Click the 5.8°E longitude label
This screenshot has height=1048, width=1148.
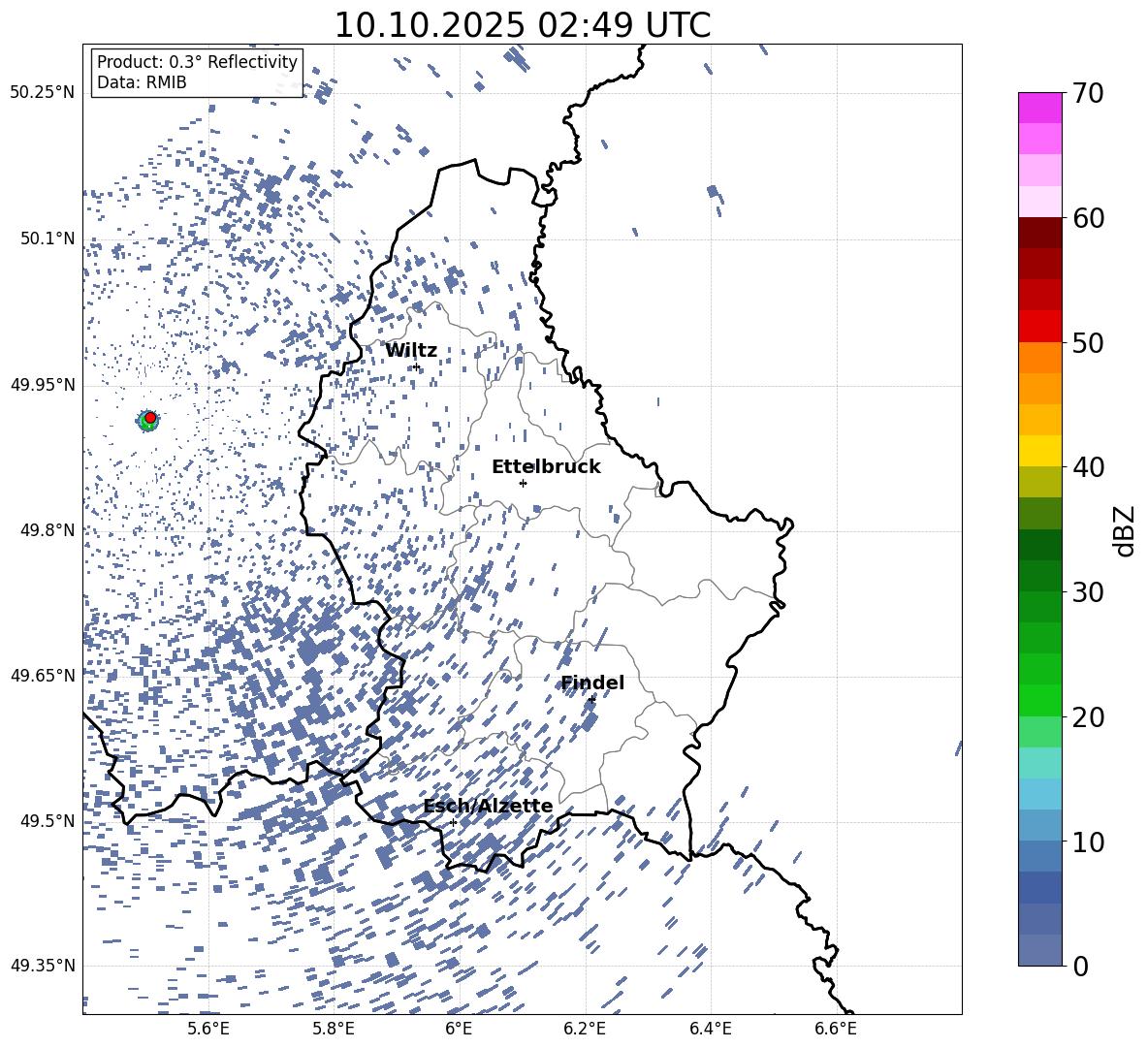click(334, 1030)
